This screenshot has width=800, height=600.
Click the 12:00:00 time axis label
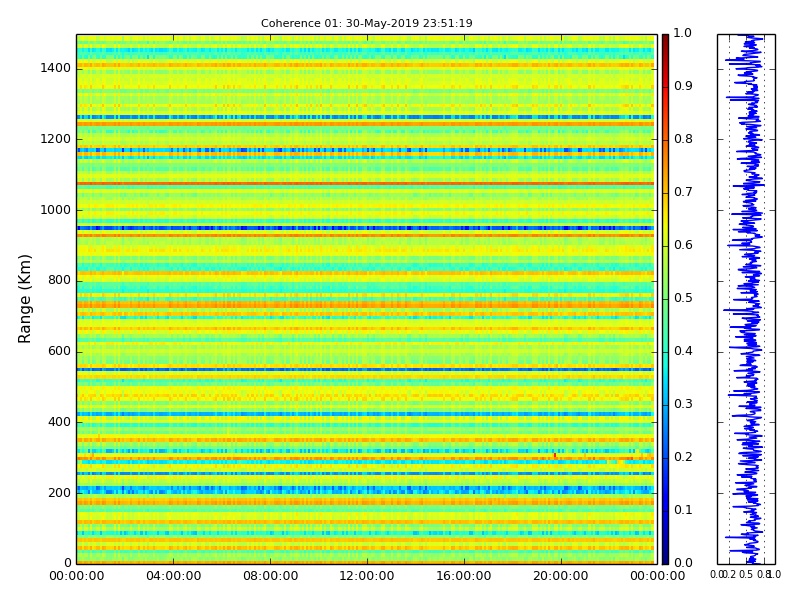pyautogui.click(x=367, y=577)
